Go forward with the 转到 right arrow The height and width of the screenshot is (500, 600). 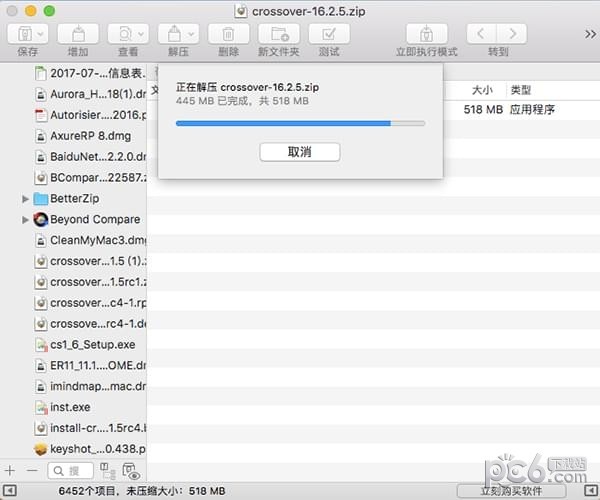pyautogui.click(x=512, y=34)
